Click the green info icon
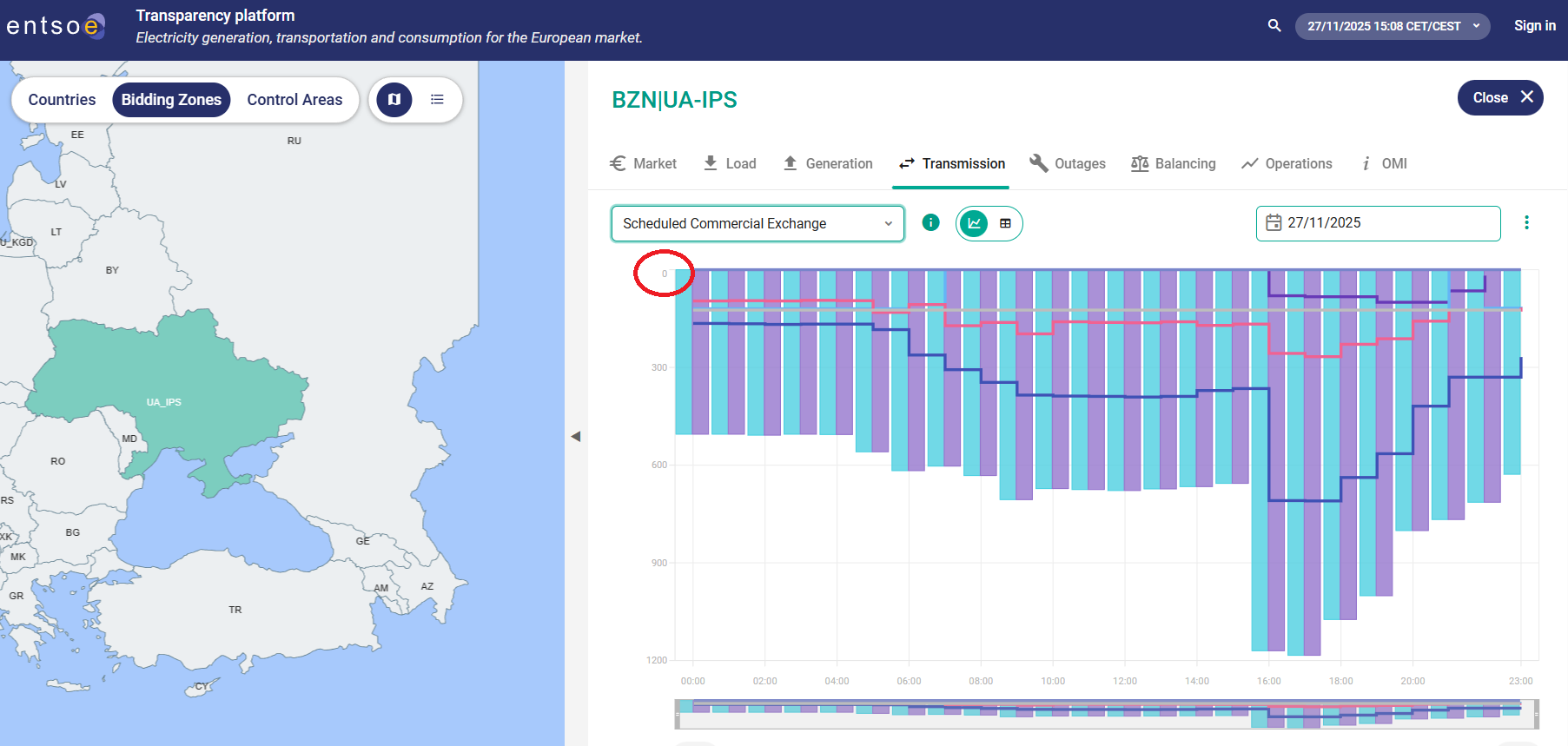This screenshot has width=1568, height=746. (x=930, y=223)
